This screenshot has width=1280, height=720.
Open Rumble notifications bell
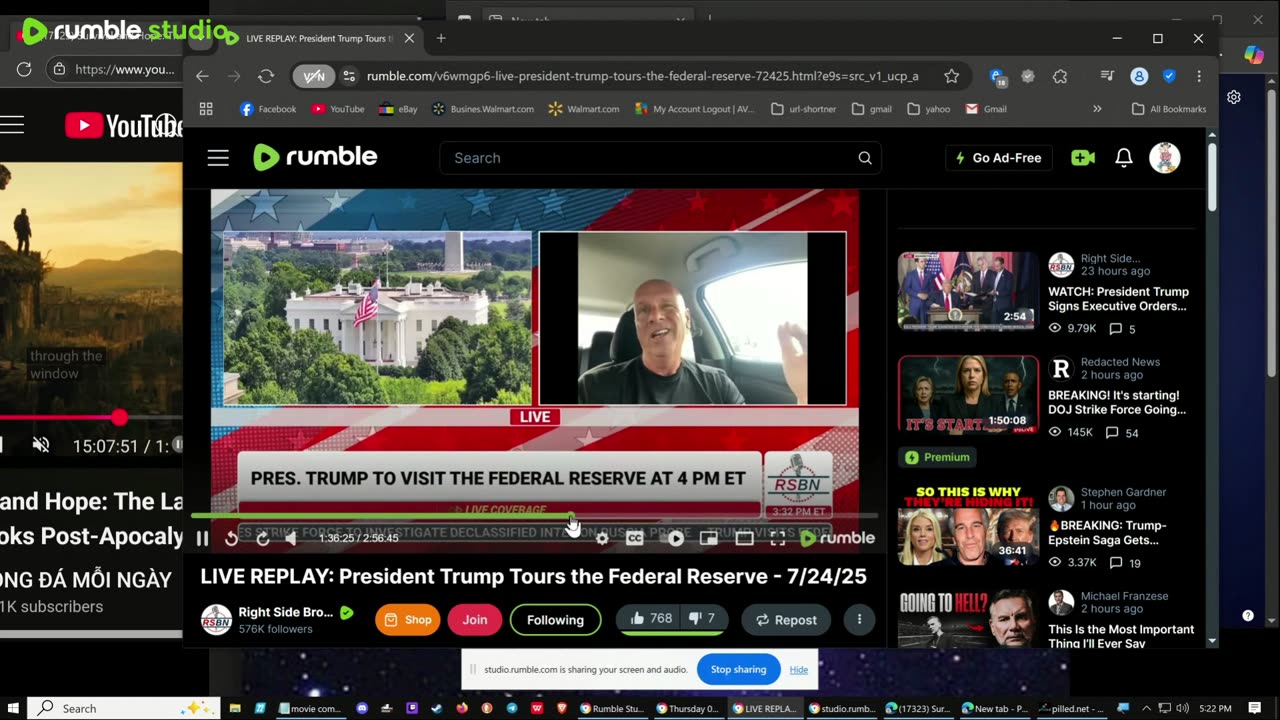click(1124, 158)
